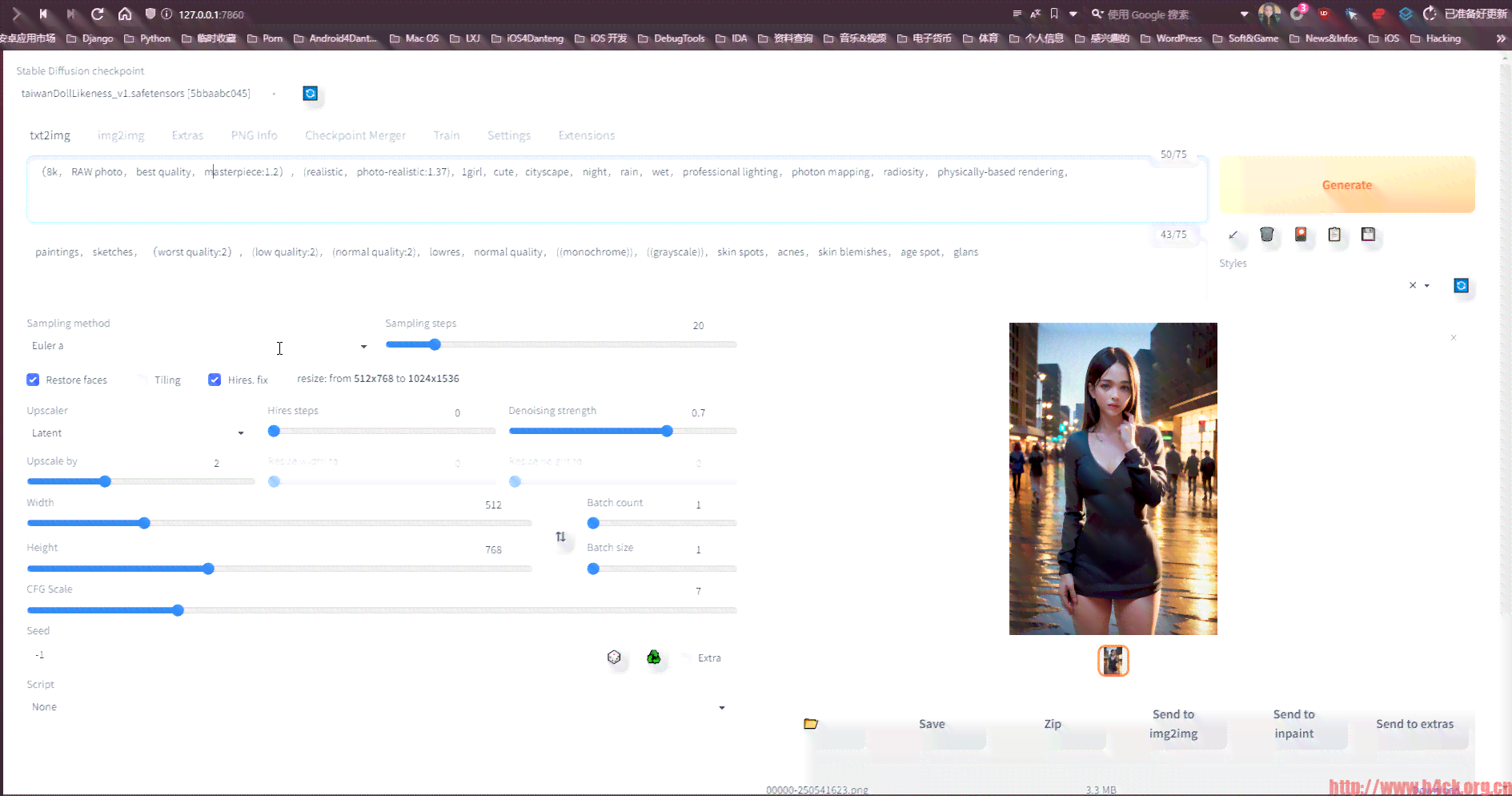
Task: Send the image to inpaint
Action: point(1294,724)
